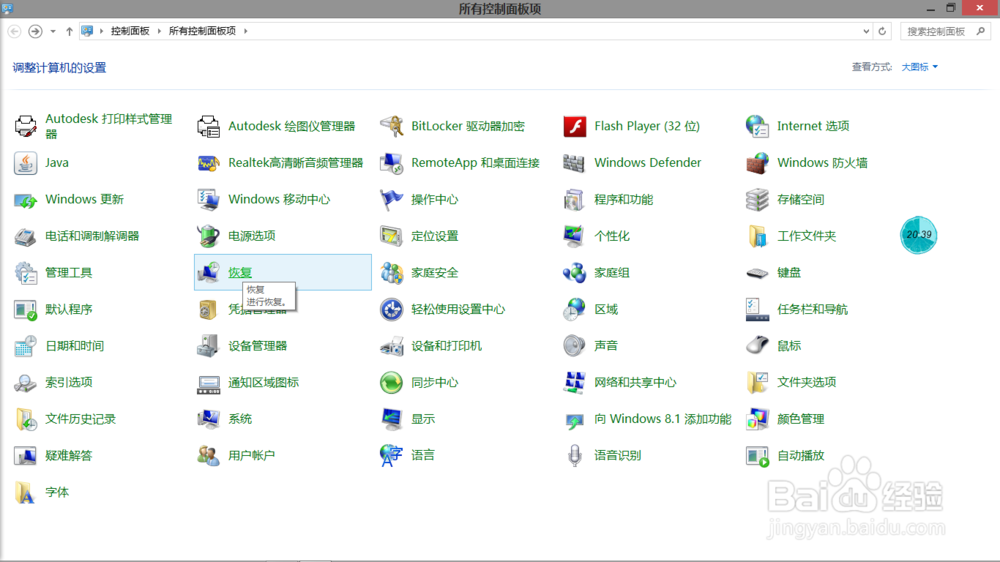Image resolution: width=1000 pixels, height=562 pixels.
Task: Click the 控制面板 breadcrumb item
Action: [130, 31]
